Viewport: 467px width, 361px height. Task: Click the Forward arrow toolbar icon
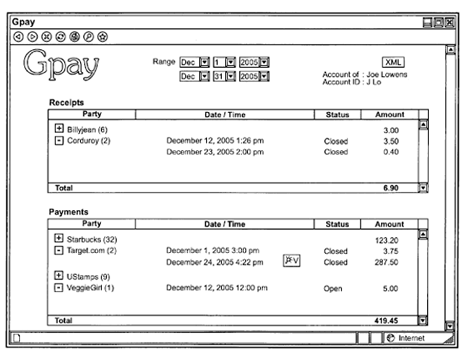[32, 37]
